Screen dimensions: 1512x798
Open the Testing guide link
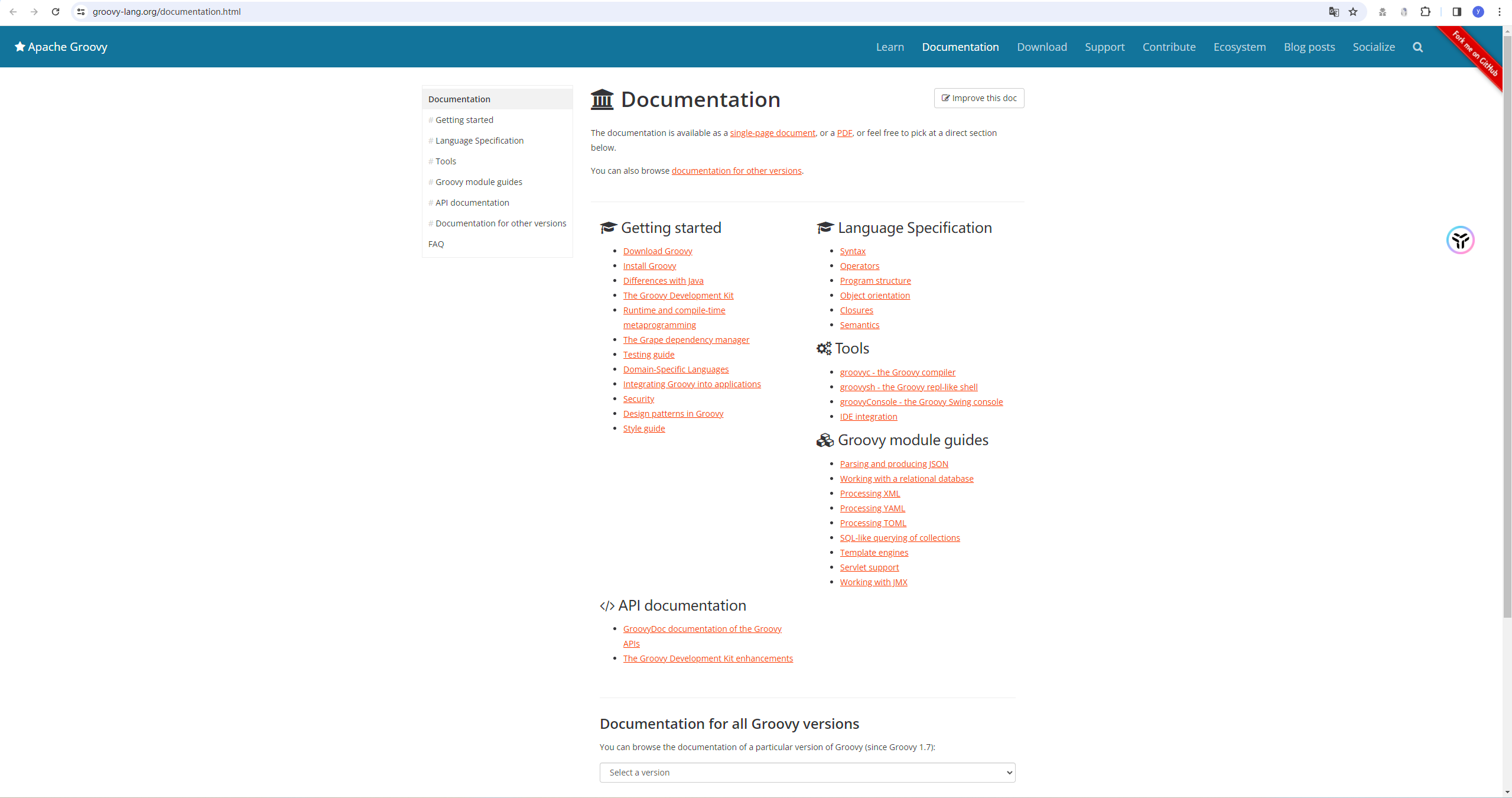coord(648,355)
